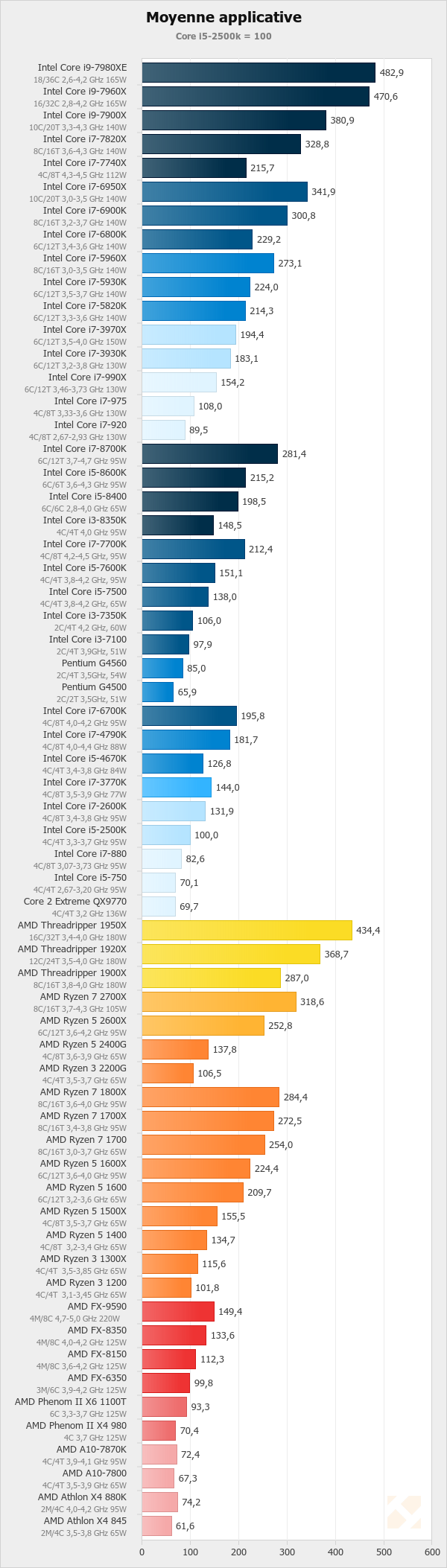Click the 100 tick on the x-axis
This screenshot has height=1568, width=447.
point(190,1552)
